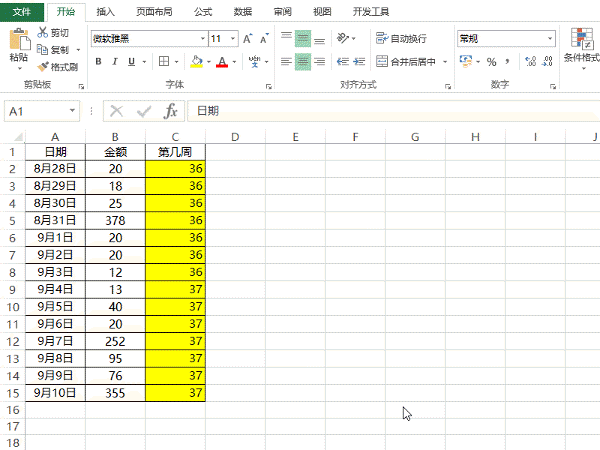The height and width of the screenshot is (450, 600).
Task: Apply percent style format
Action: (x=491, y=62)
